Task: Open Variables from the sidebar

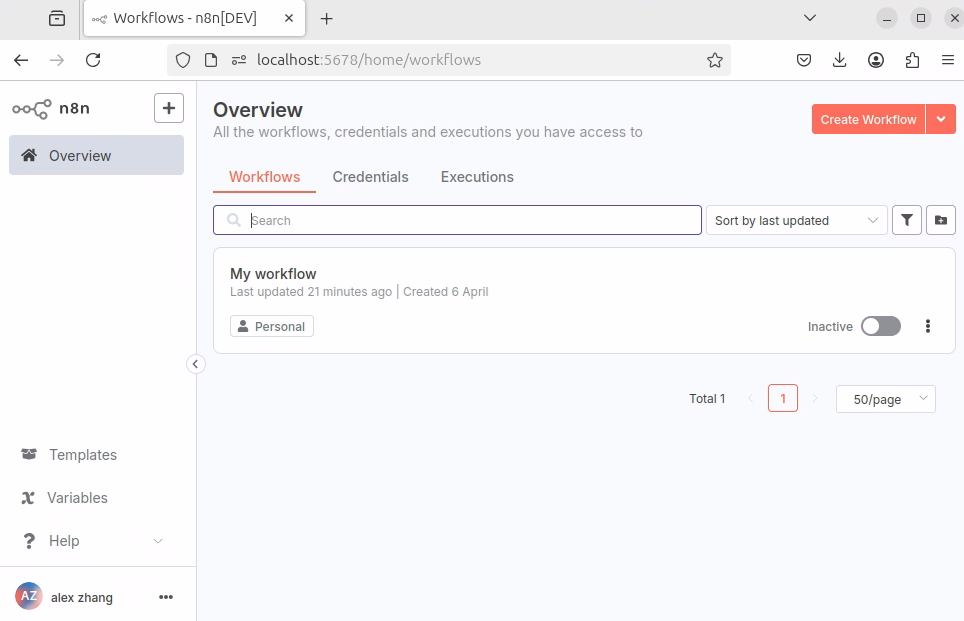Action: coord(65,497)
